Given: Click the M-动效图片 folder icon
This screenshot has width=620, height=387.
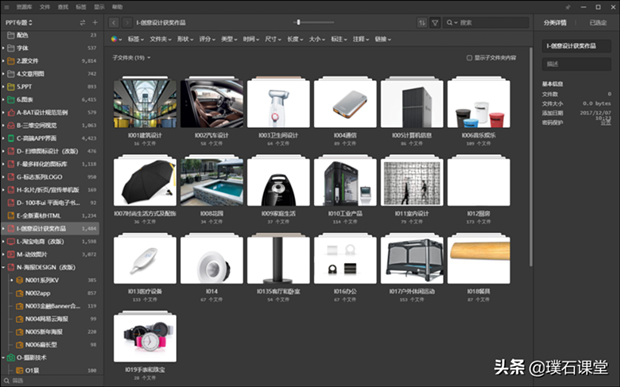Looking at the screenshot, I should click(11, 255).
